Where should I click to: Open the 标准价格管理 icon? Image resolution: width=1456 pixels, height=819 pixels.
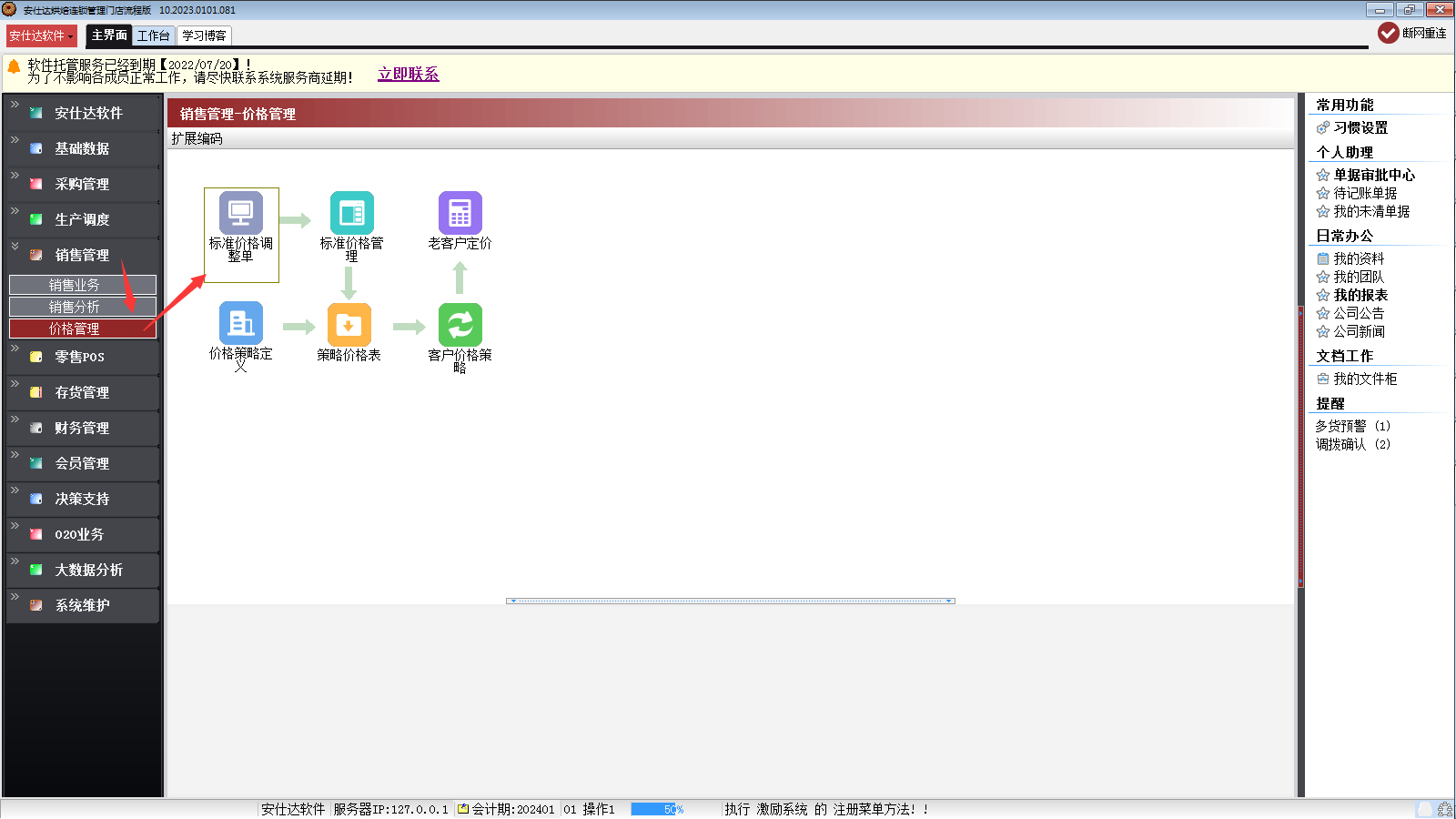click(351, 212)
